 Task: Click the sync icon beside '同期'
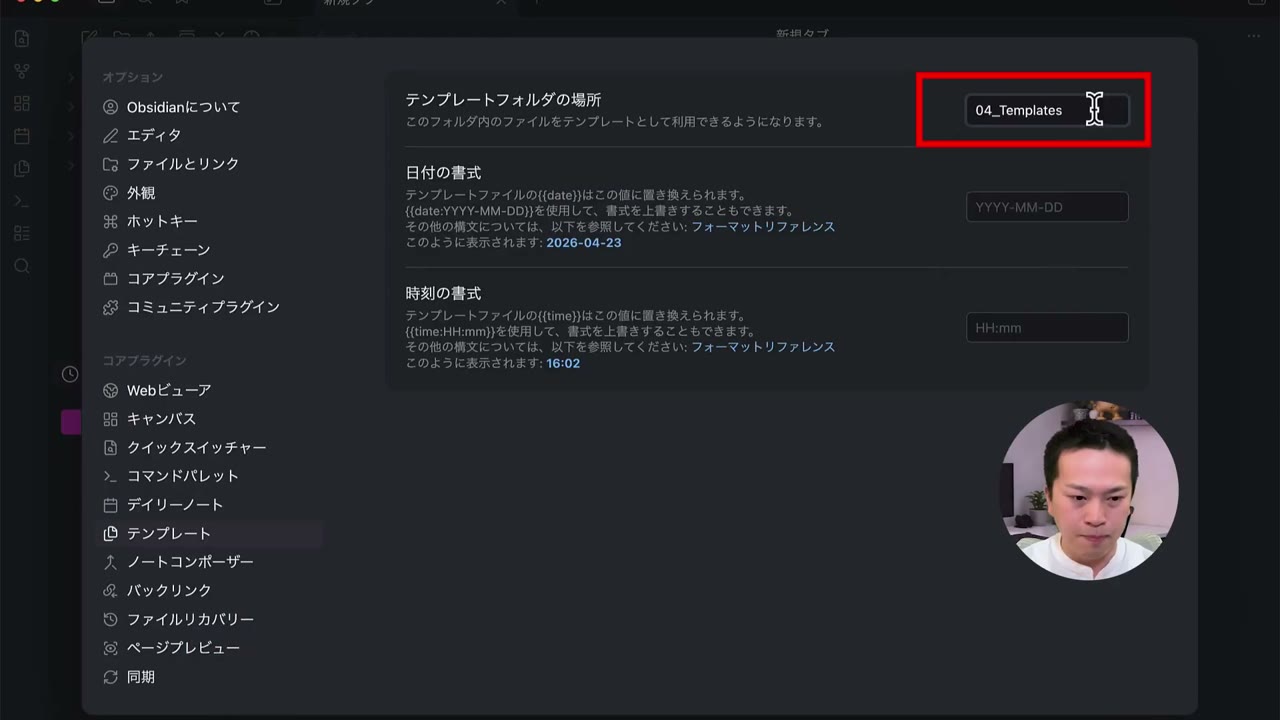[111, 677]
